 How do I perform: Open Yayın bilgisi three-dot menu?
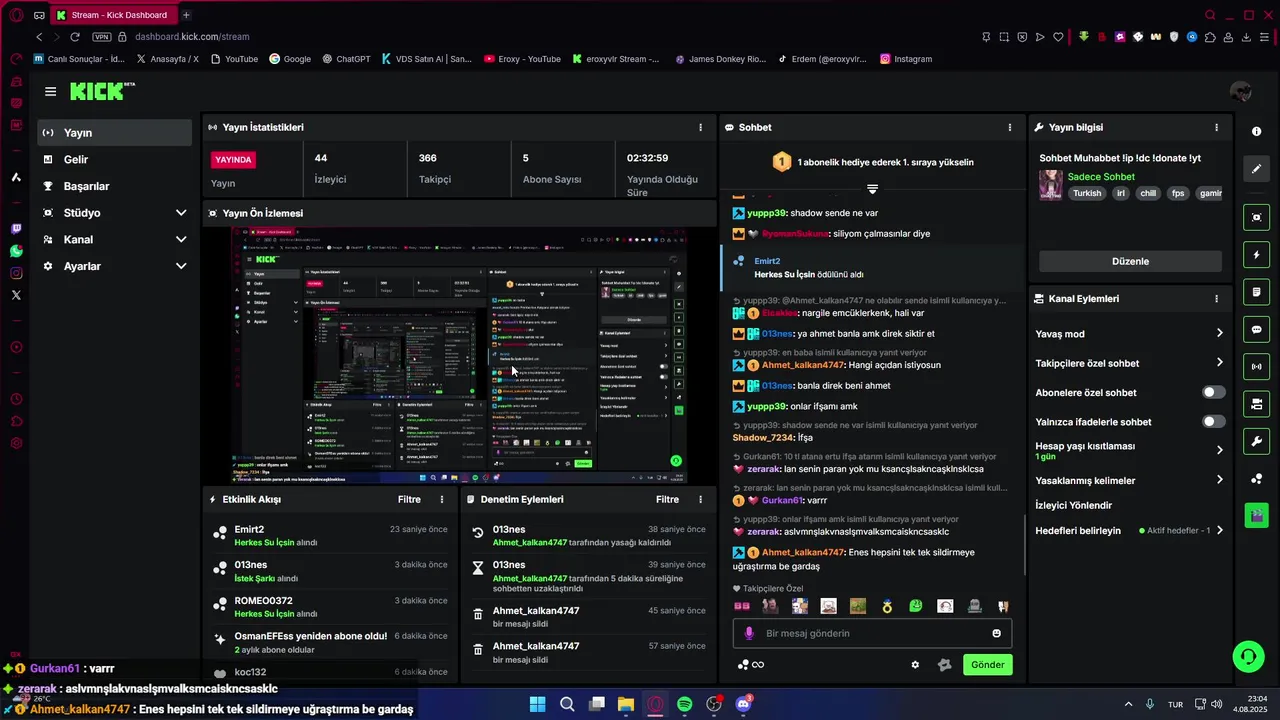[1216, 128]
